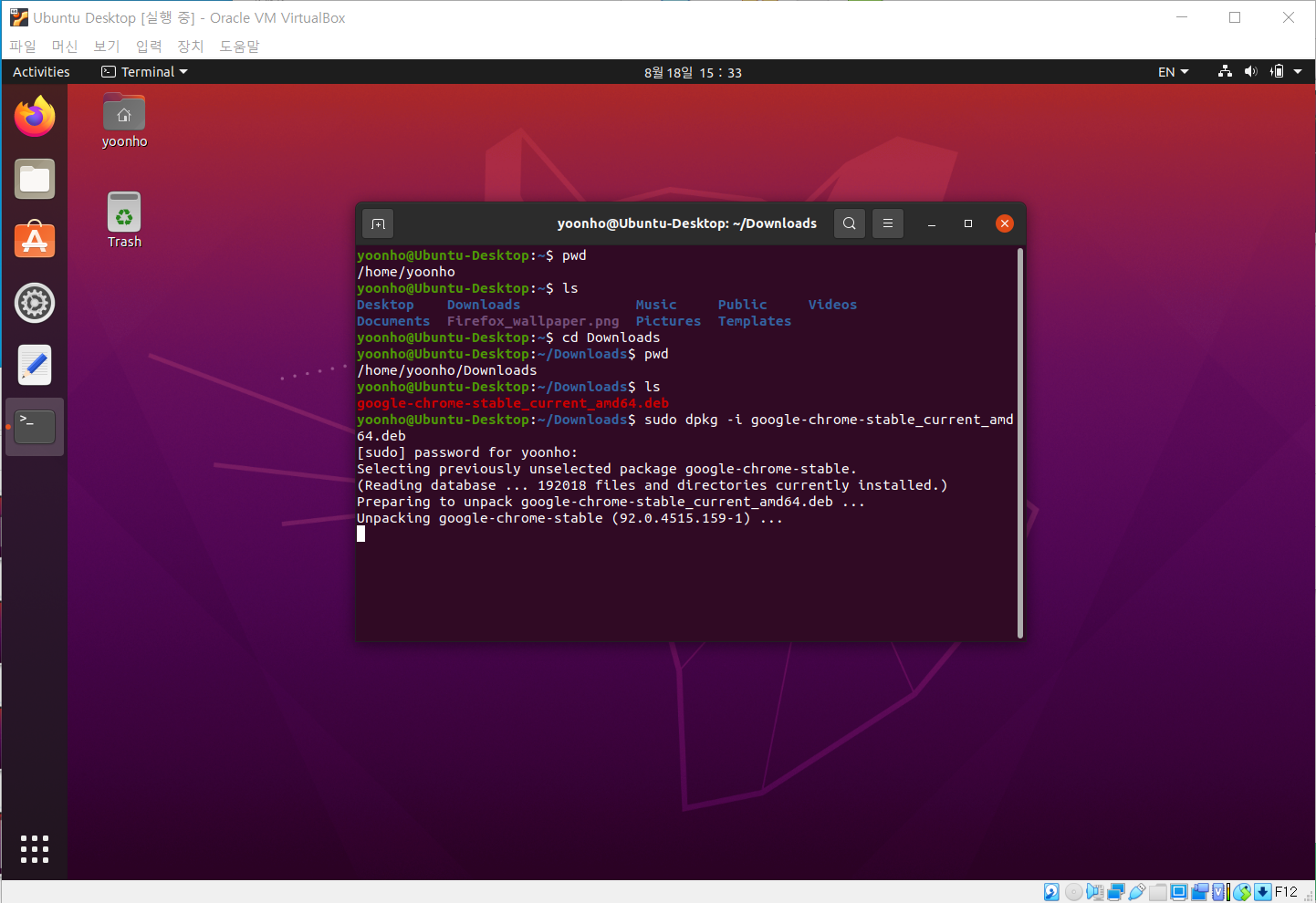
Task: Click the volume speaker icon in the top bar
Action: (x=1251, y=71)
